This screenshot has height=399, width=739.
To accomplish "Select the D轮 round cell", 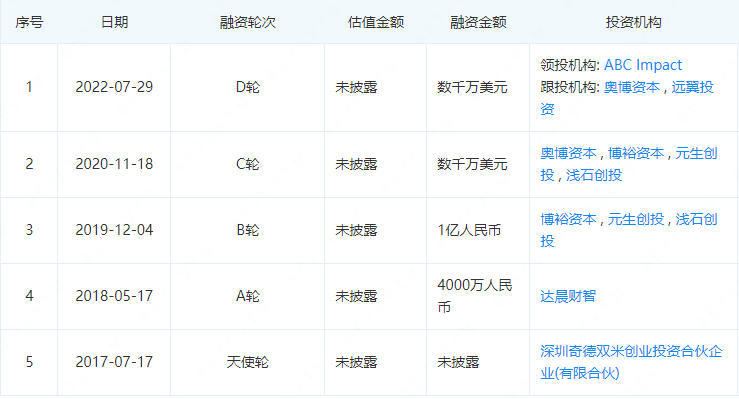I will tap(247, 87).
